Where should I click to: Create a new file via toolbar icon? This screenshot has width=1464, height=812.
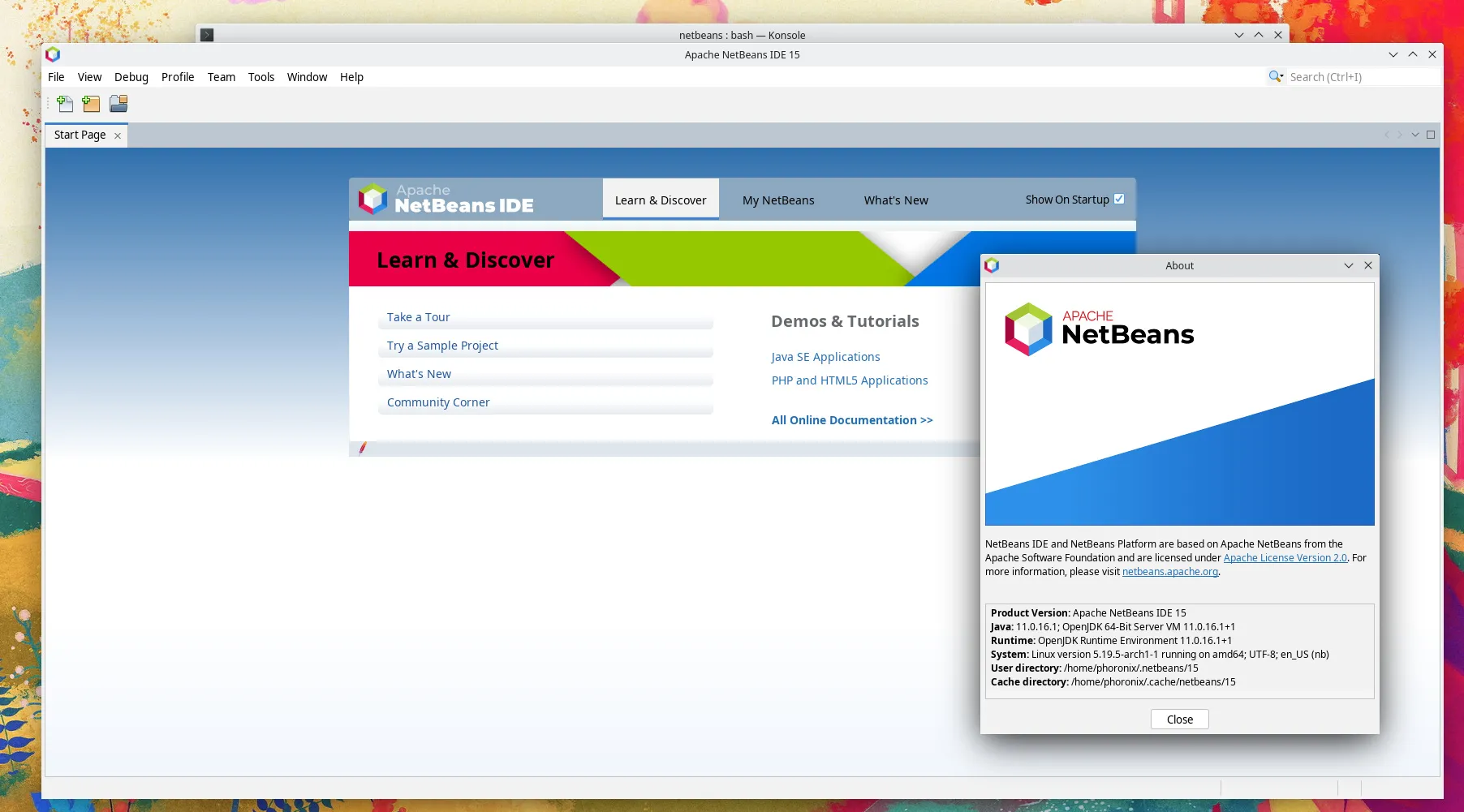point(65,104)
